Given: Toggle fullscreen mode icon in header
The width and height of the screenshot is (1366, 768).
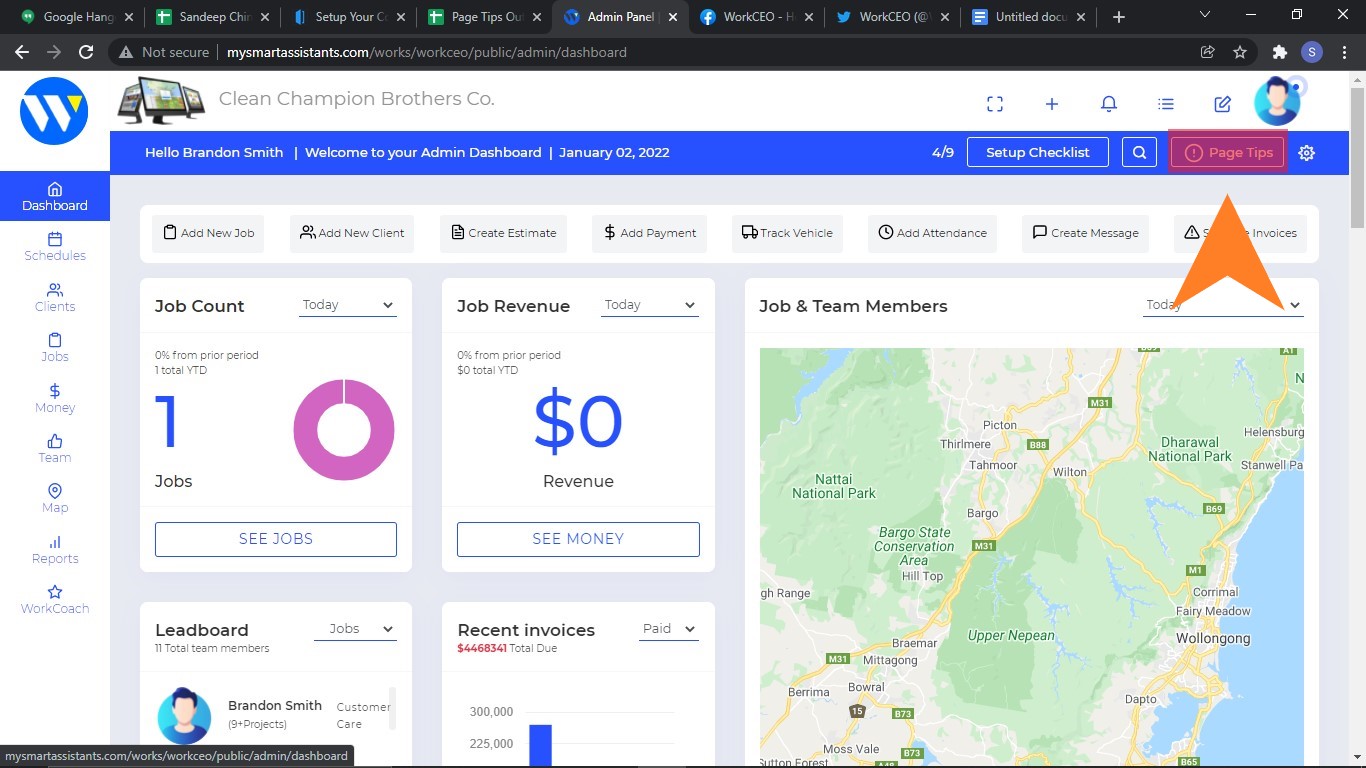Looking at the screenshot, I should tap(995, 104).
